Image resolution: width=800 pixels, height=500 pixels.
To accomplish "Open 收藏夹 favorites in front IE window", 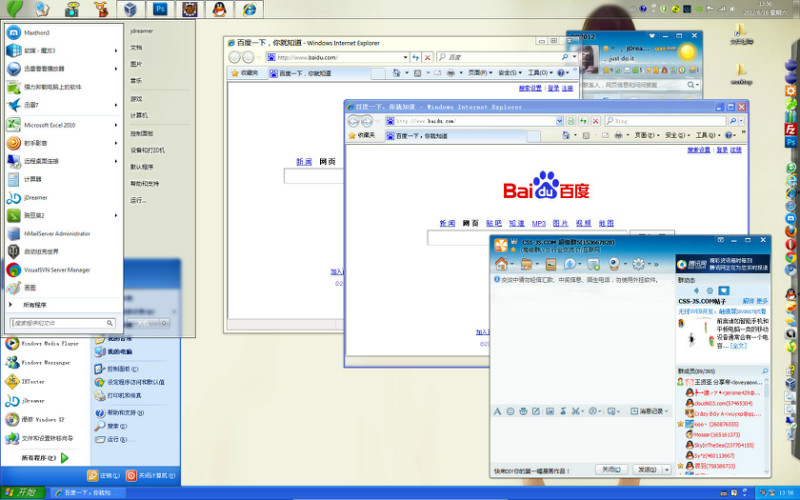I will pos(361,135).
